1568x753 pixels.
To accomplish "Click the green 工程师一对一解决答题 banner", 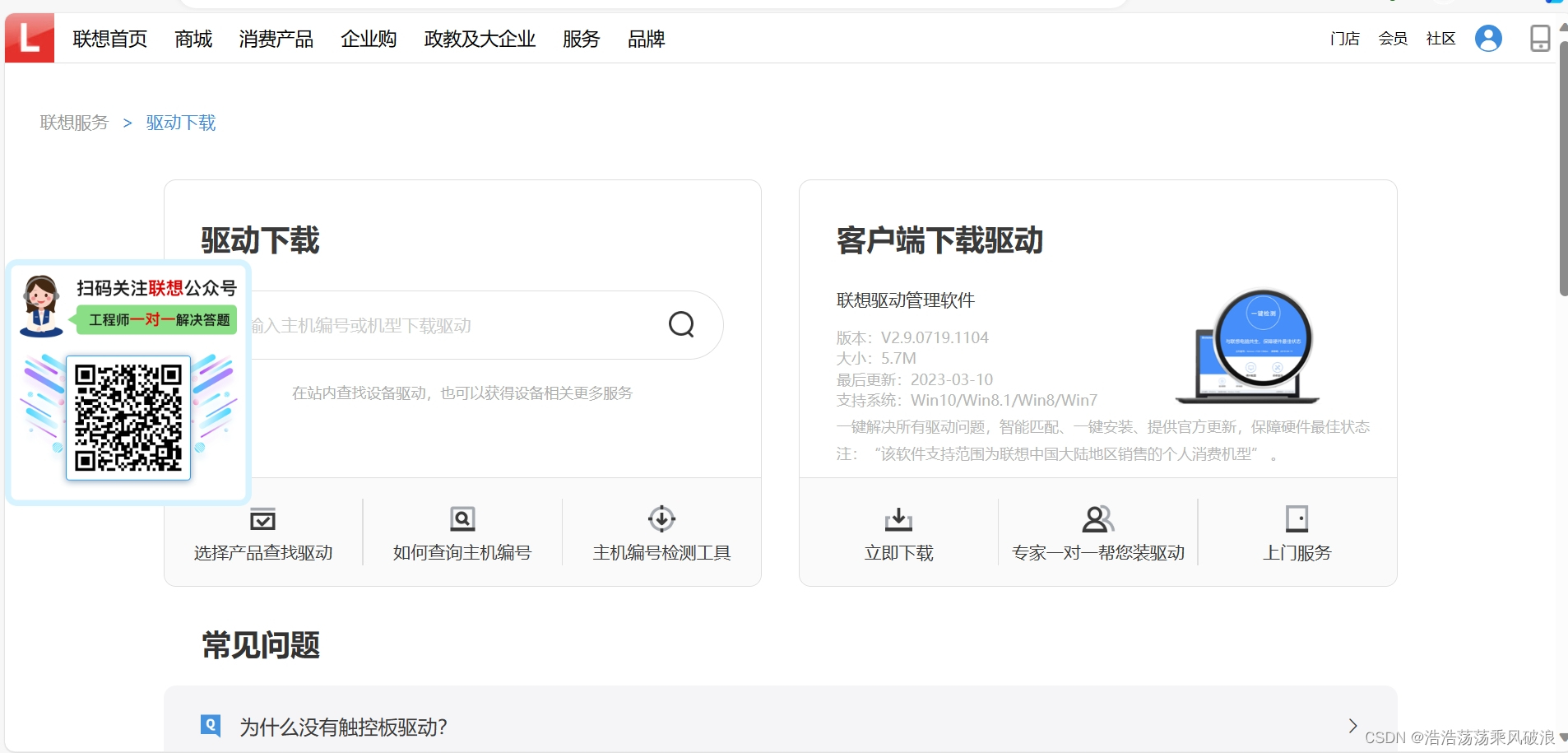I will tap(154, 319).
